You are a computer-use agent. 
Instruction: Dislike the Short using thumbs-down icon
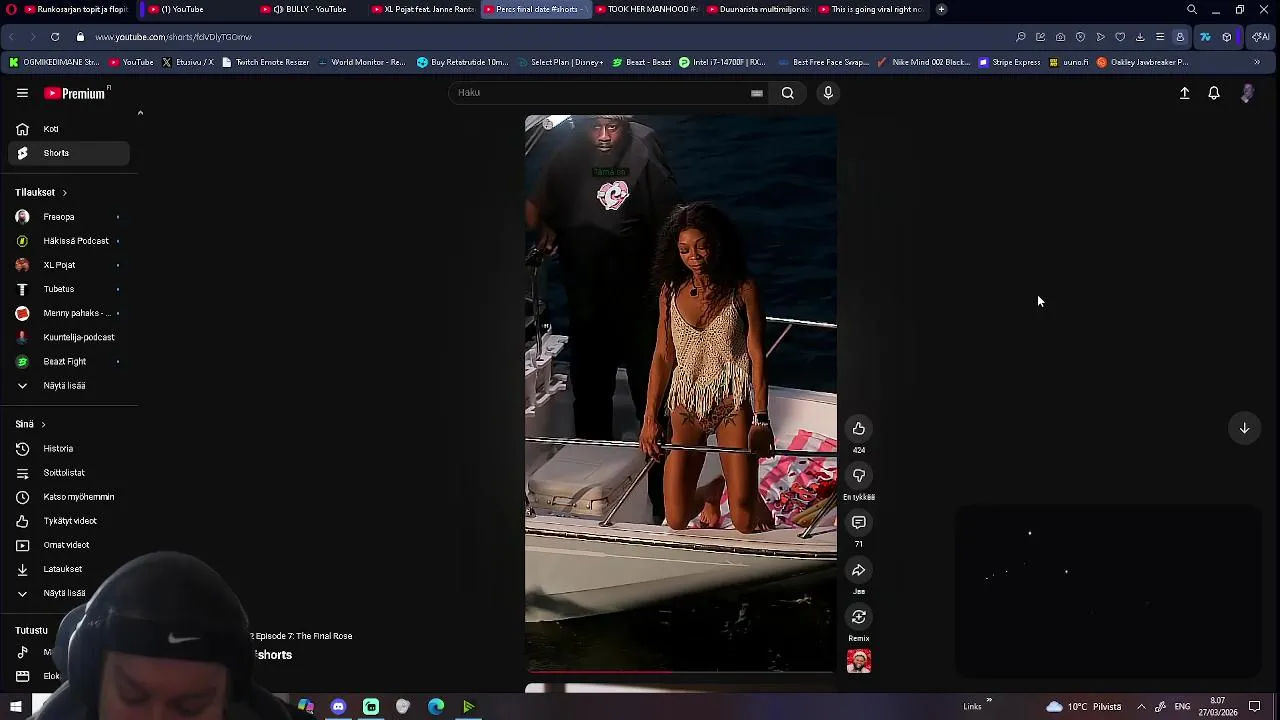(858, 476)
